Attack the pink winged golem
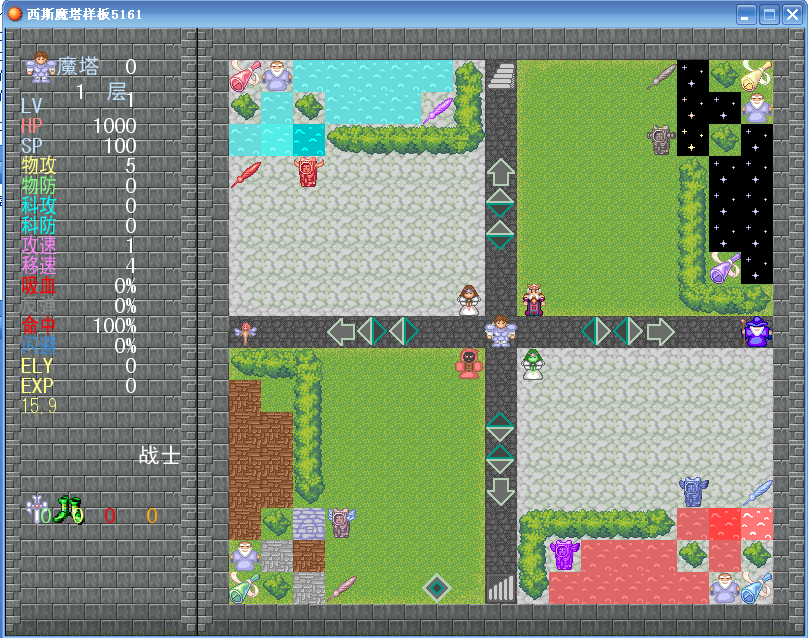This screenshot has height=638, width=810. [341, 523]
